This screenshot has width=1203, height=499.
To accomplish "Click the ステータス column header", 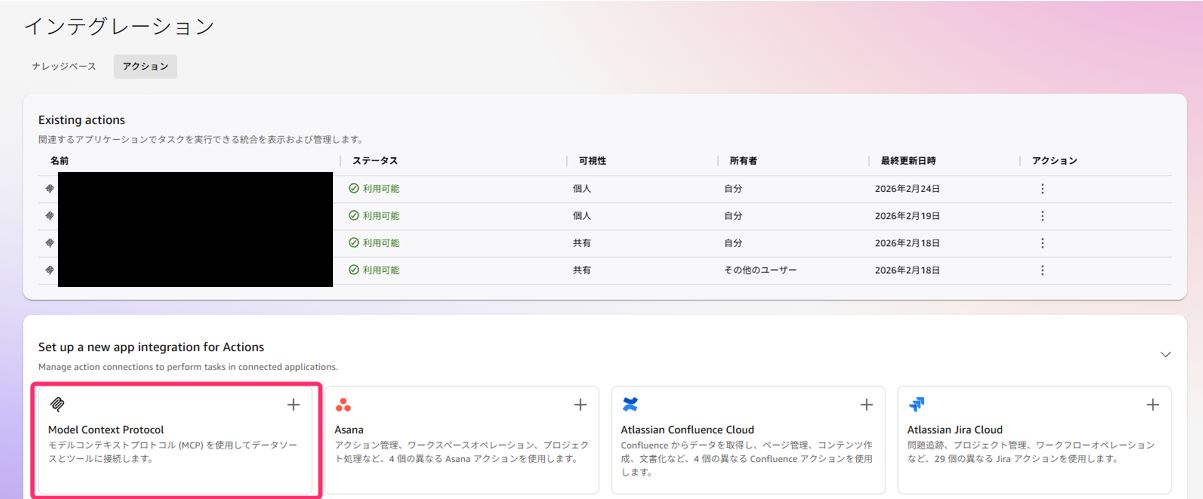I will [375, 161].
